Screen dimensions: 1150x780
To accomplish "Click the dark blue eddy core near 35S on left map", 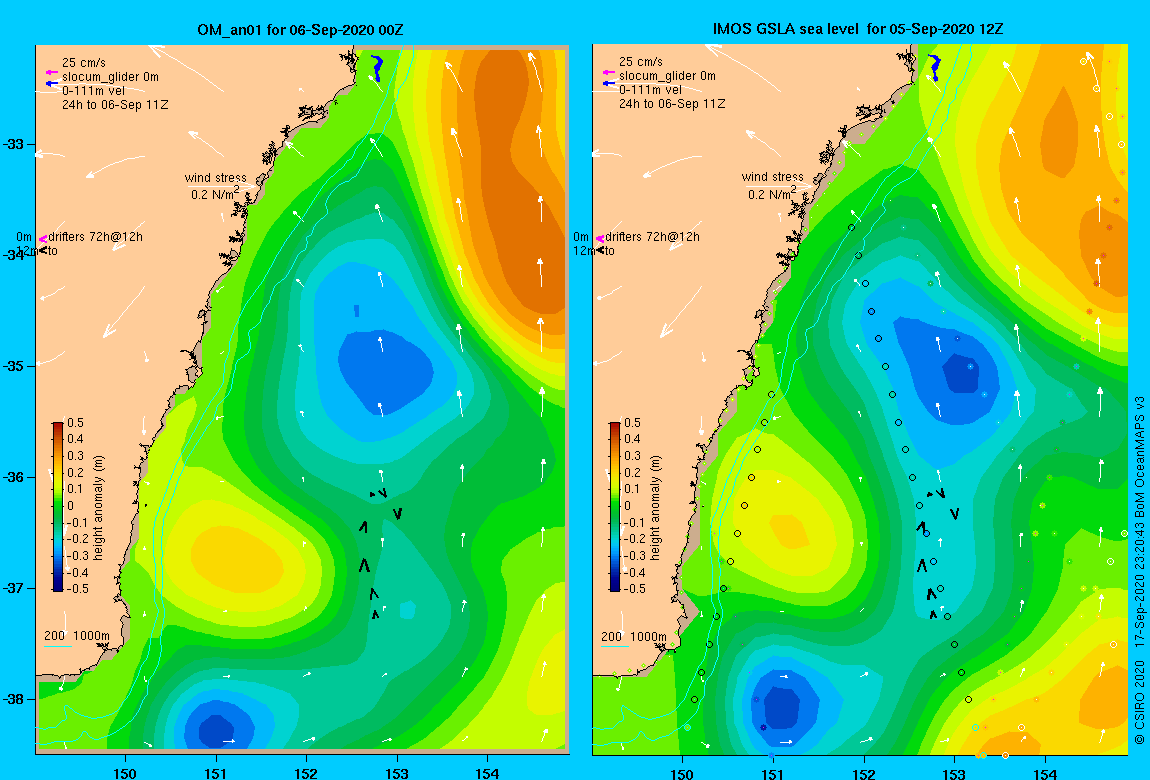I will [x=384, y=372].
